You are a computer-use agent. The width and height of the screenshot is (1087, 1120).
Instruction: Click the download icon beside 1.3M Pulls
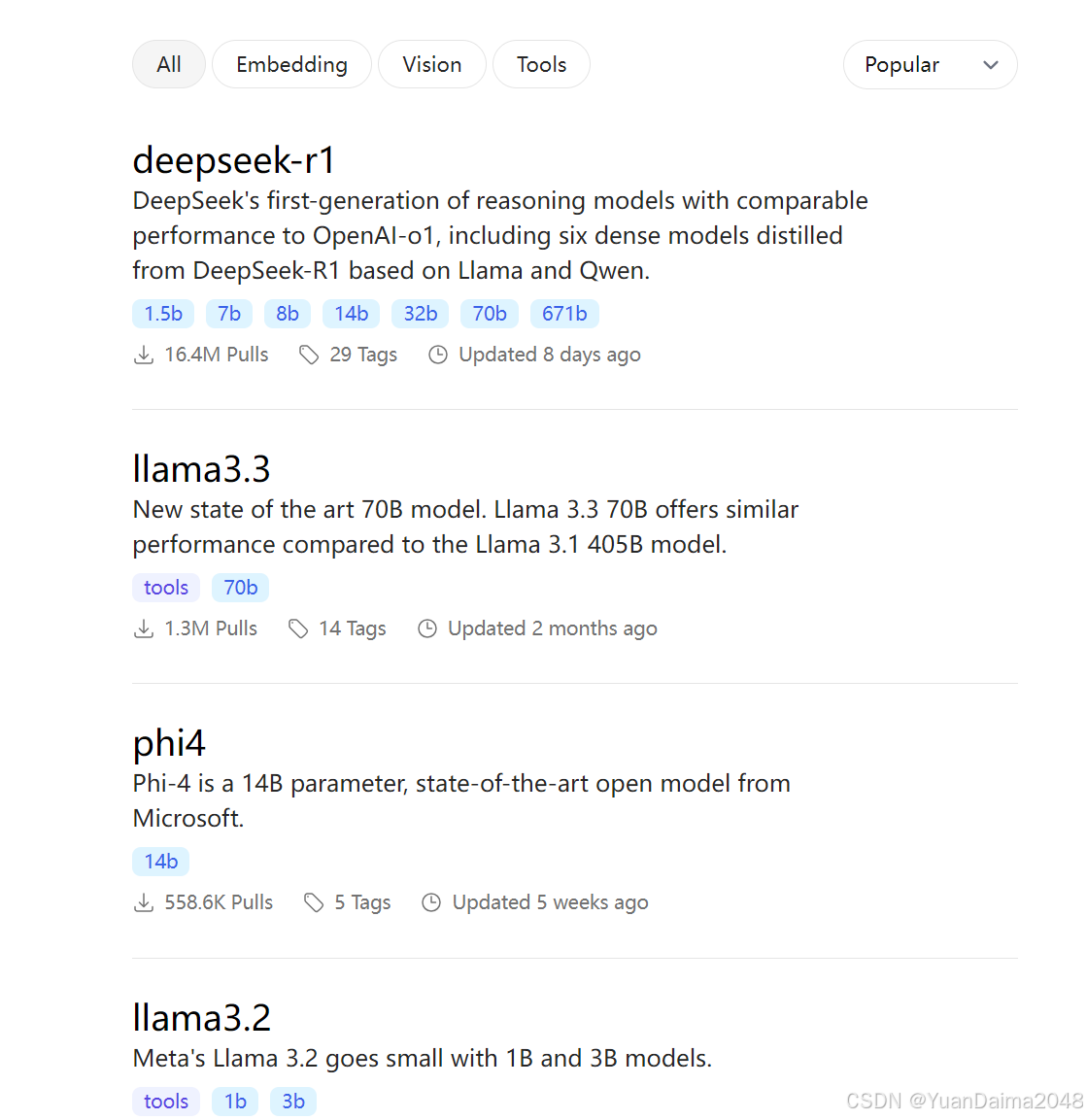click(x=144, y=628)
